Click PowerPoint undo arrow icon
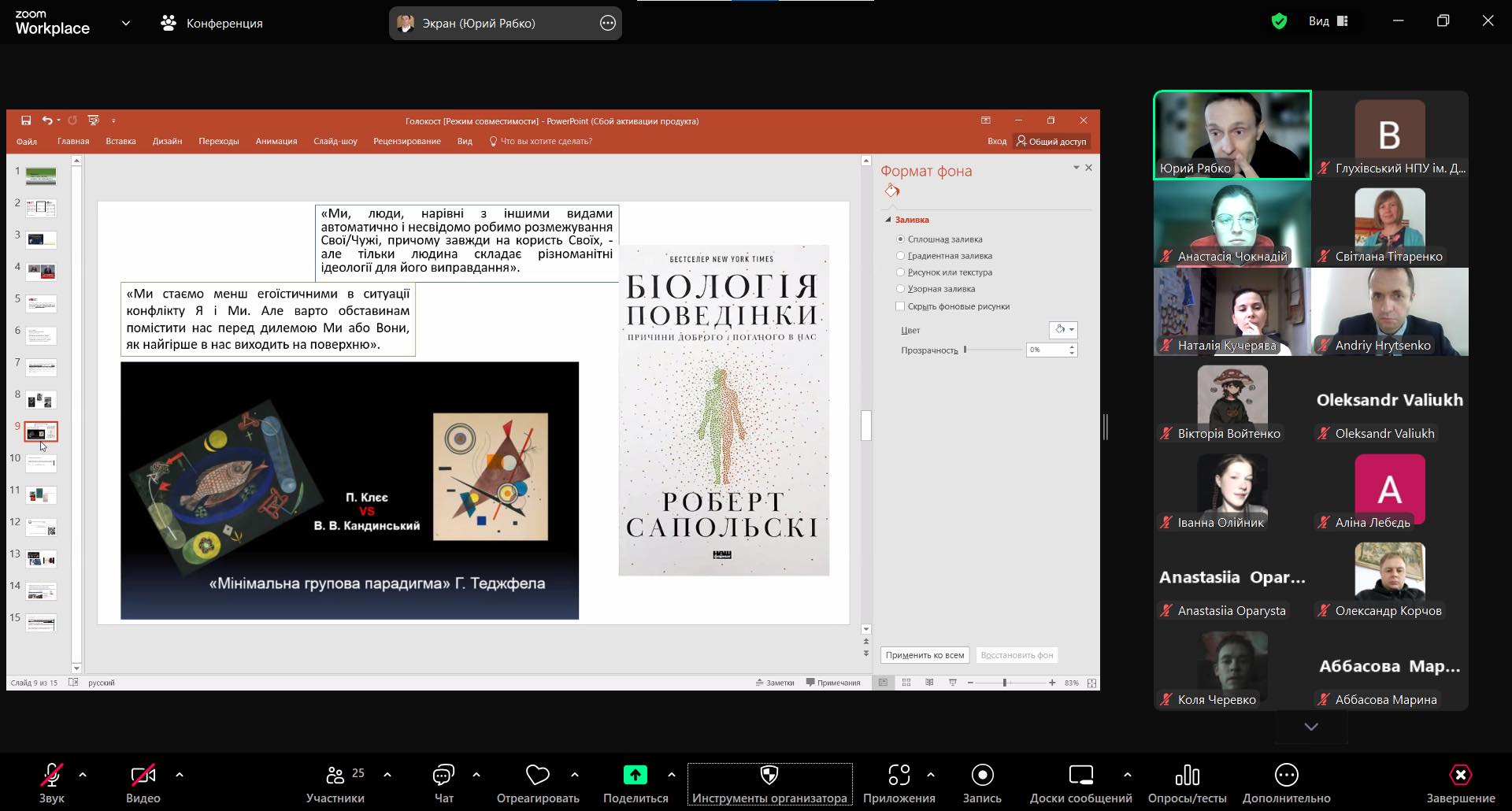This screenshot has height=811, width=1512. tap(47, 120)
